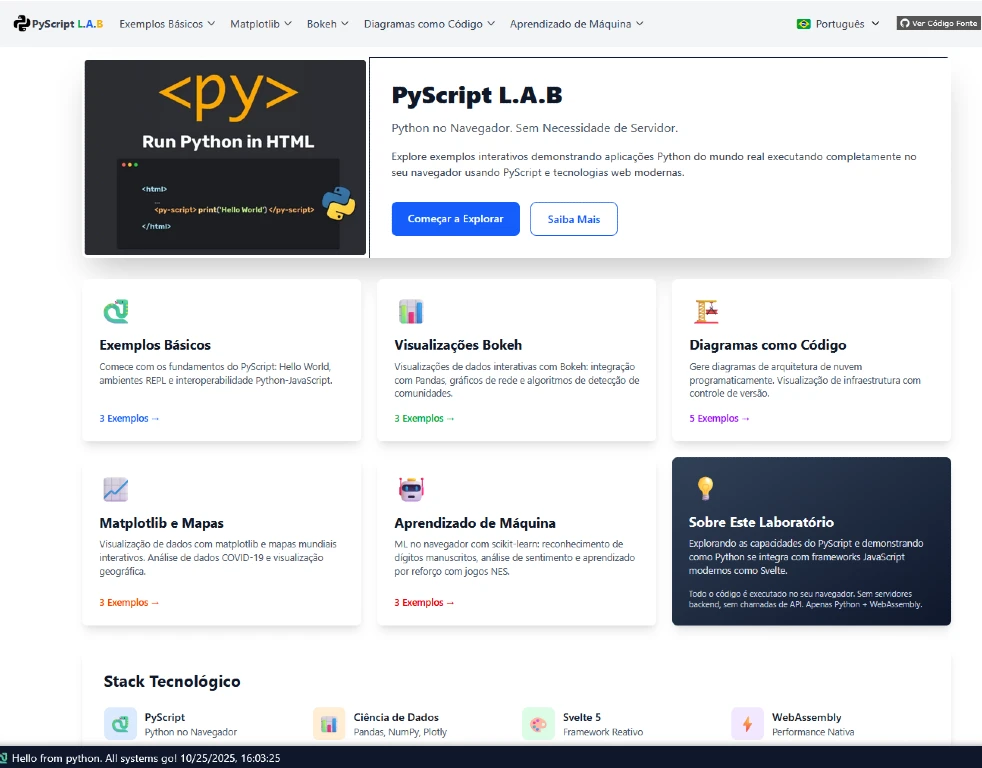The width and height of the screenshot is (982, 768).
Task: Click the Brazil flag icon
Action: pyautogui.click(x=804, y=24)
